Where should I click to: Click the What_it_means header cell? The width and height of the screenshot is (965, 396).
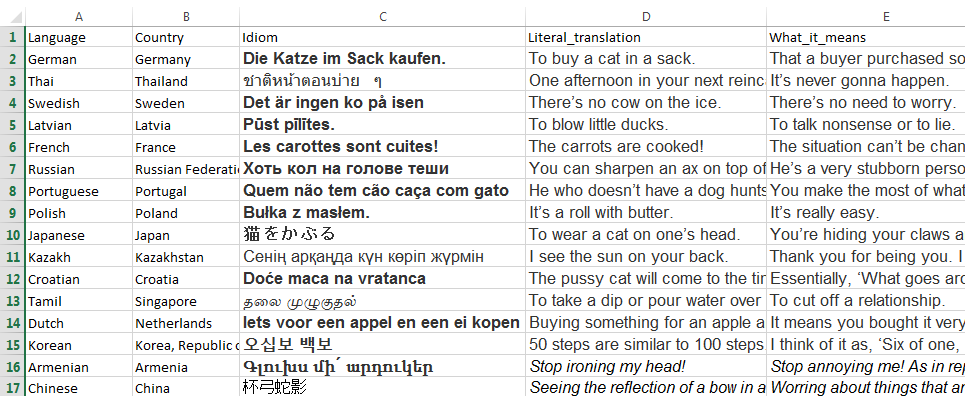pos(865,38)
